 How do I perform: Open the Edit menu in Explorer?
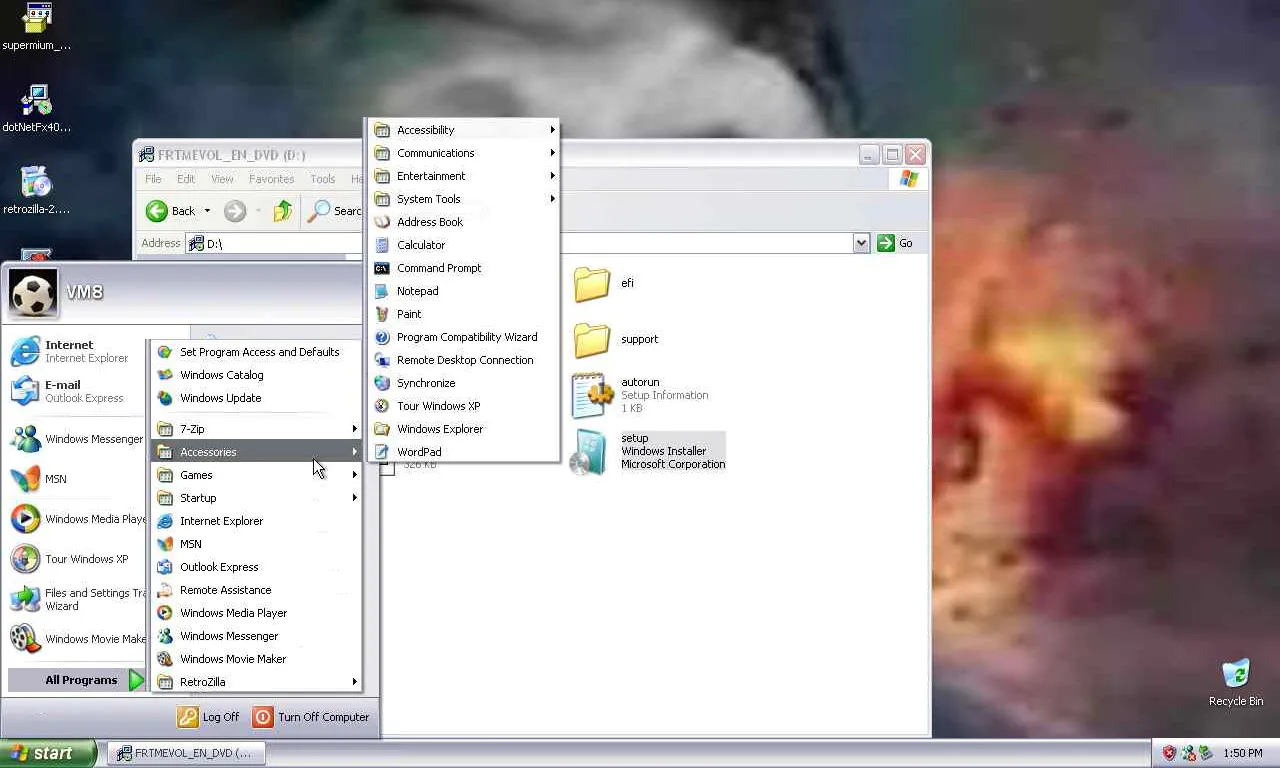point(186,179)
